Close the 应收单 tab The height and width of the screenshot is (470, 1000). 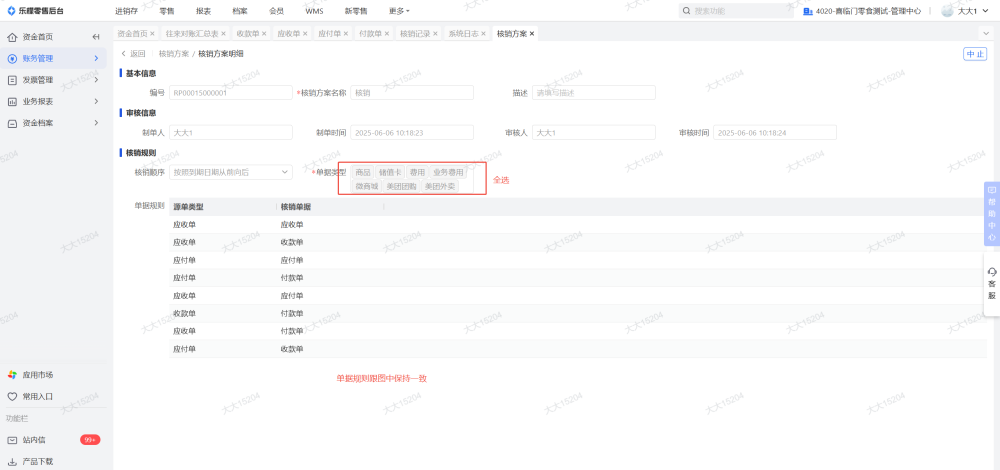[305, 33]
